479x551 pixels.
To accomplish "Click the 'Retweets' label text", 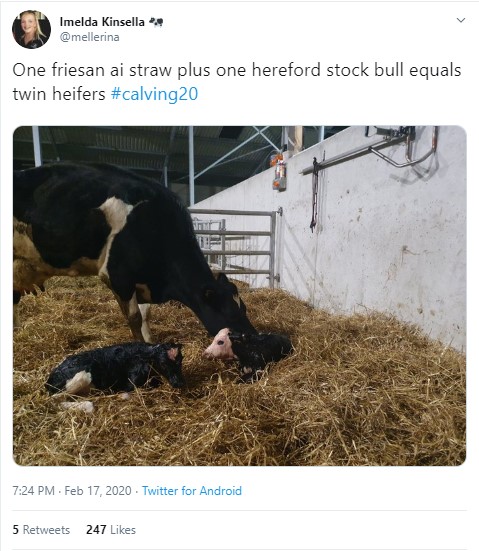I will (x=46, y=530).
